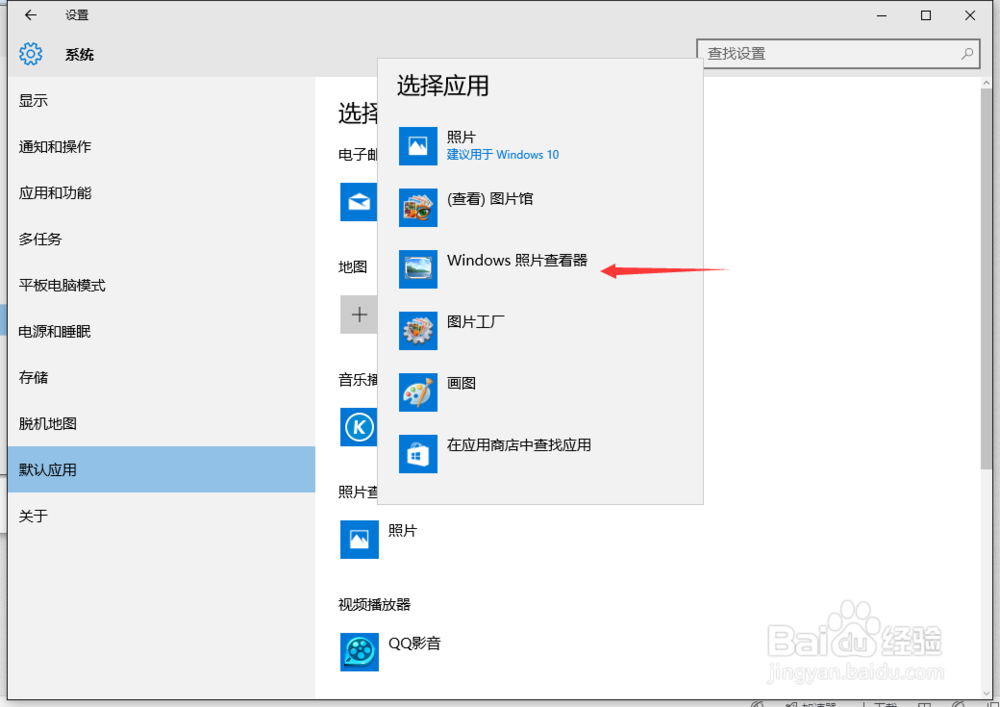Click the QQ影音 video player label

415,643
